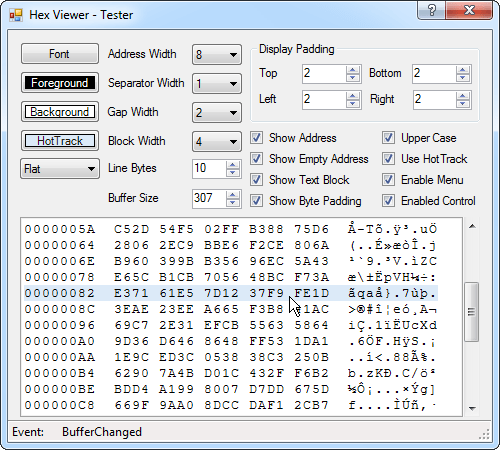Screen dimensions: 500x450
Task: Open the HotTrack color picker
Action: pos(60,141)
